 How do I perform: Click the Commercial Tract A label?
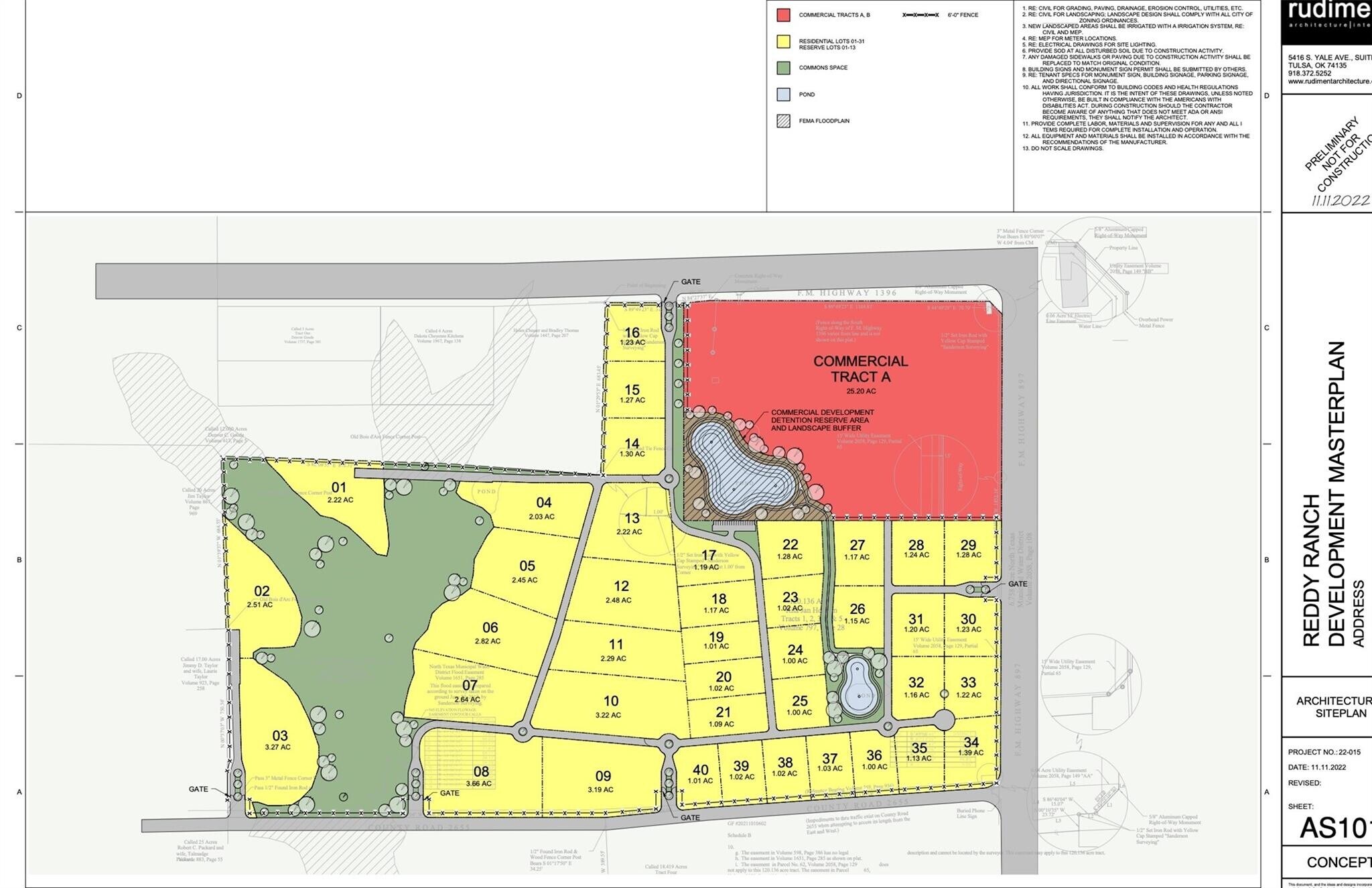[860, 369]
